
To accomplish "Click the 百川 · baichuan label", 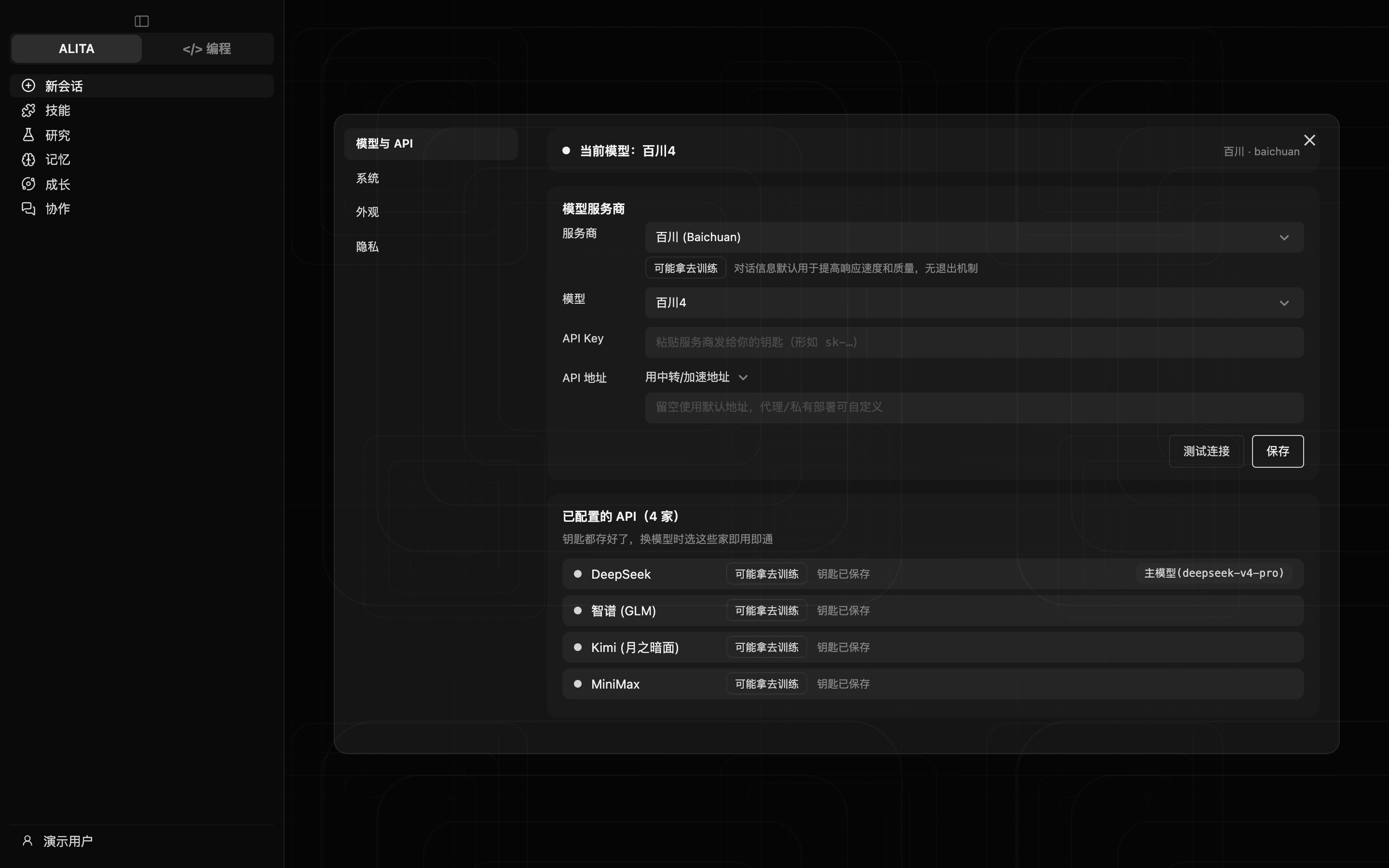I will pos(1261,151).
